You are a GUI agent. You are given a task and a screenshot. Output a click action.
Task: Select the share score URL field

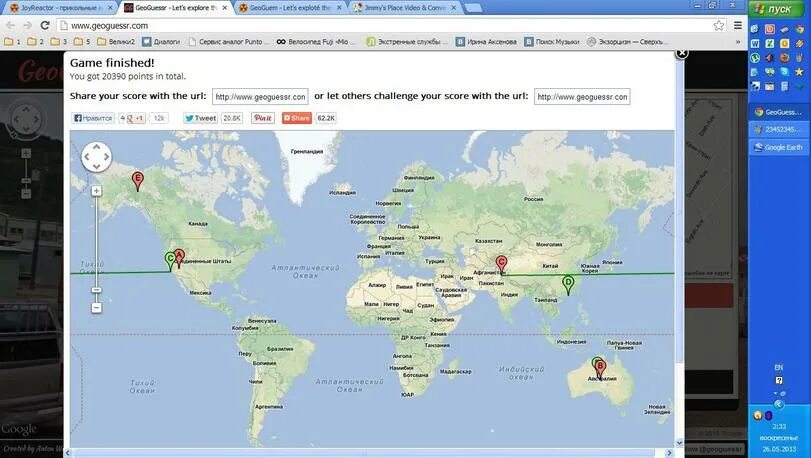click(260, 97)
